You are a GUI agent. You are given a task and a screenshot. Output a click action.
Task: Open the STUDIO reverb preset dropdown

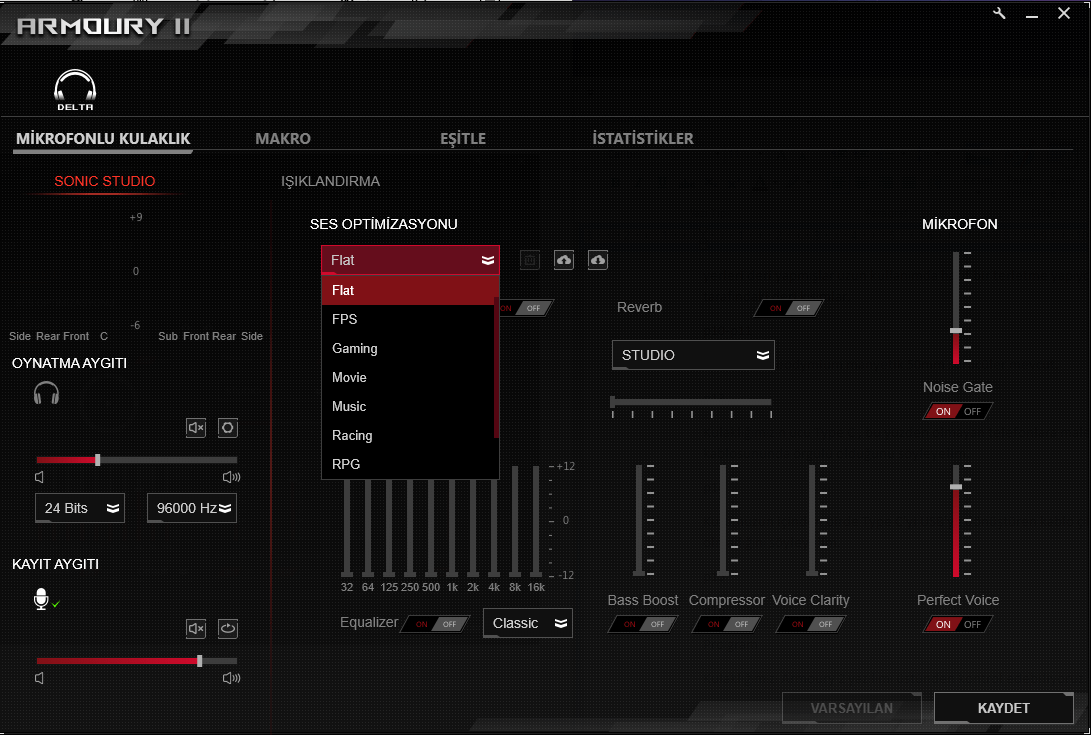point(693,355)
